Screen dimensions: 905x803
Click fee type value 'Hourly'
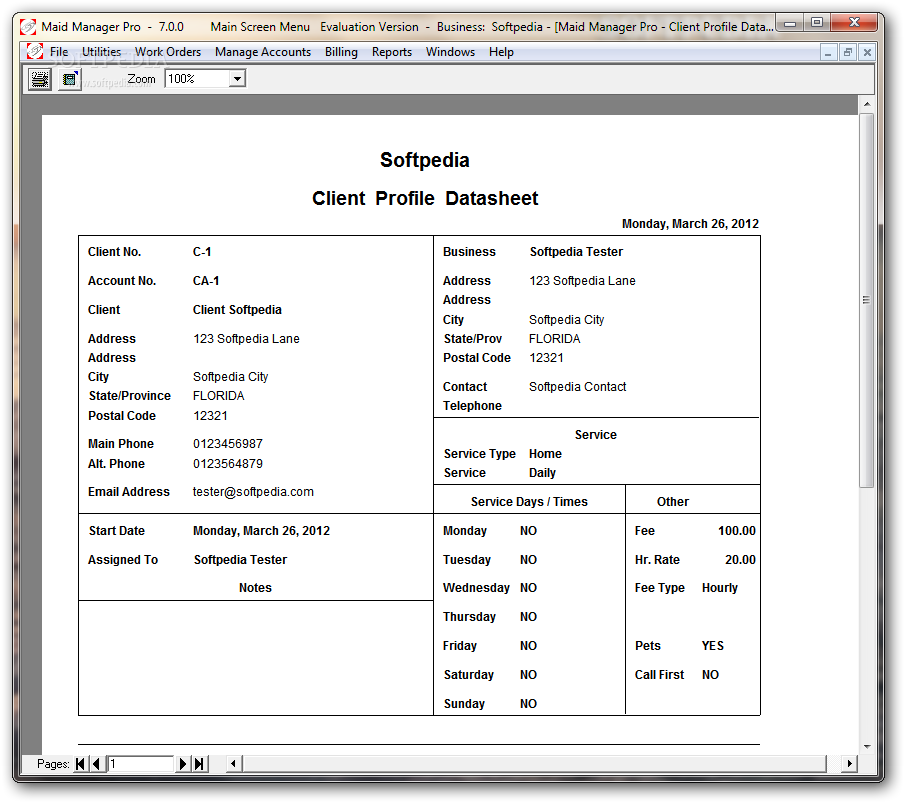pos(720,588)
